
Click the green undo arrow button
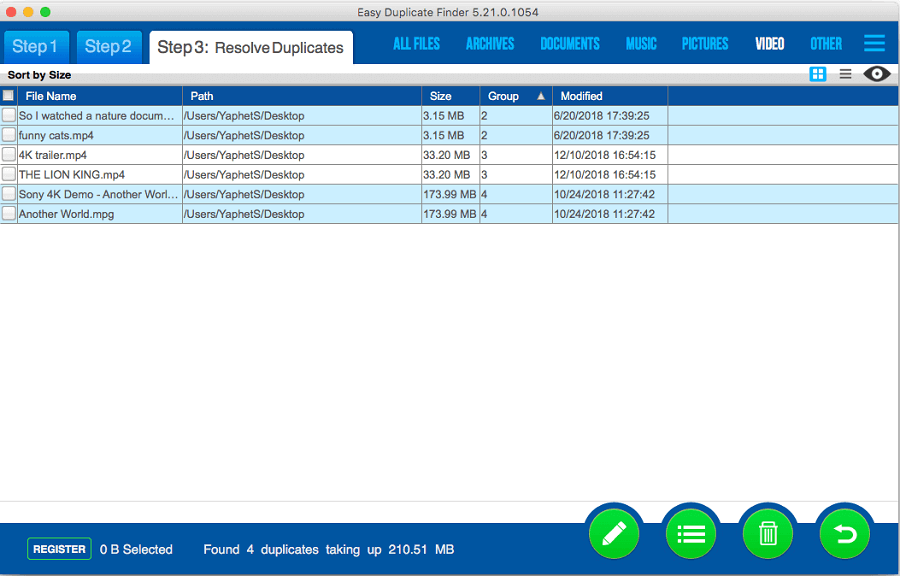[845, 534]
